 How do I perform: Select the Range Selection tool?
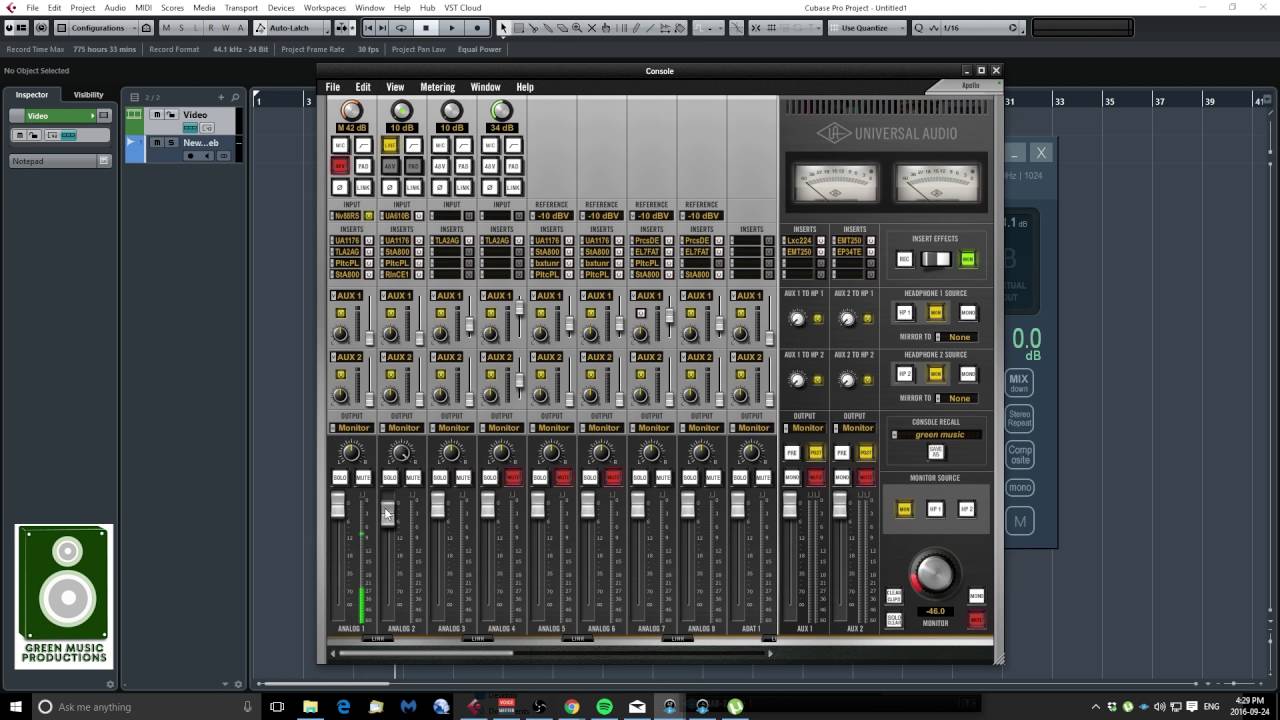518,28
